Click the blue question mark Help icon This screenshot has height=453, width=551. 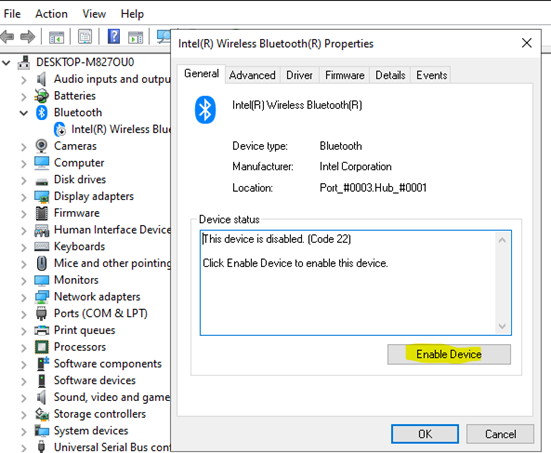[114, 37]
